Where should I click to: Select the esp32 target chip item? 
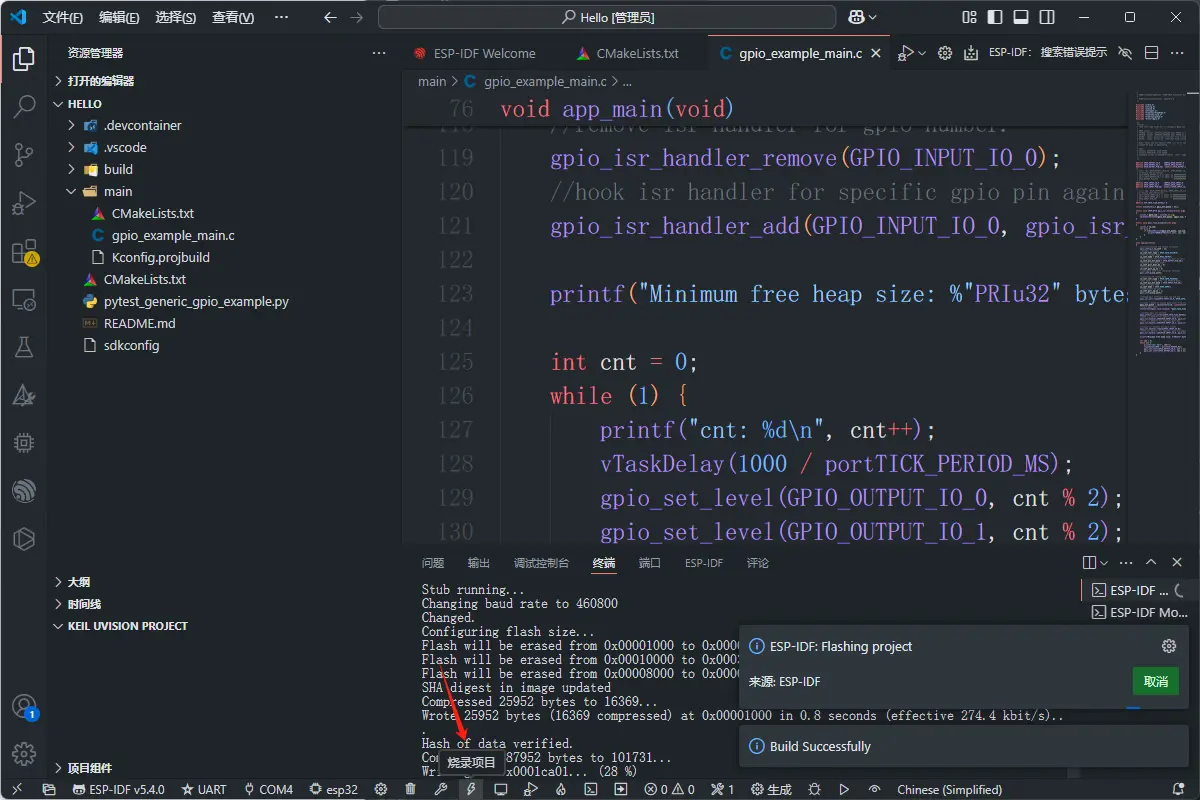334,789
